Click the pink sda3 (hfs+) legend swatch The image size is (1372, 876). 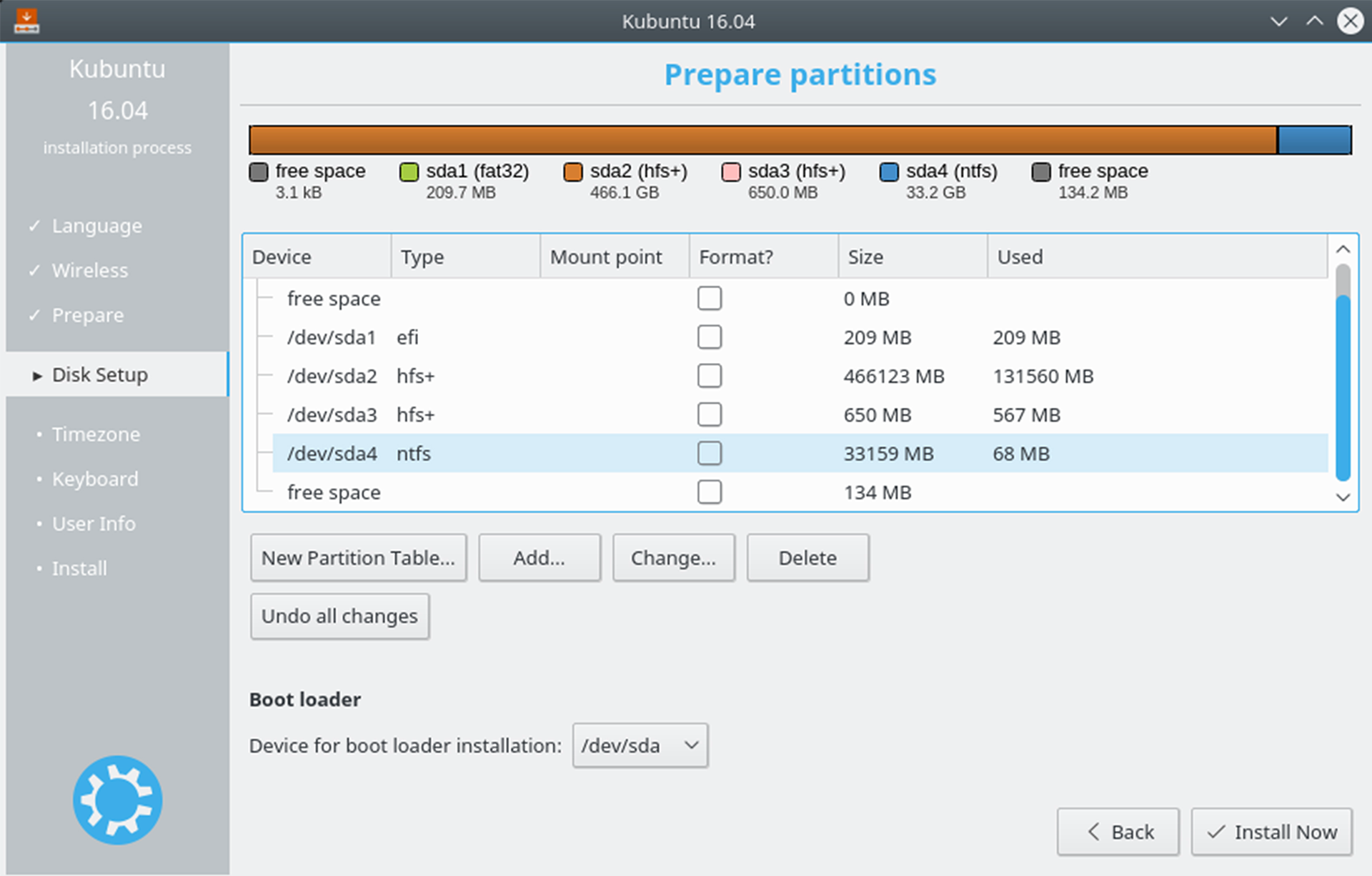730,171
